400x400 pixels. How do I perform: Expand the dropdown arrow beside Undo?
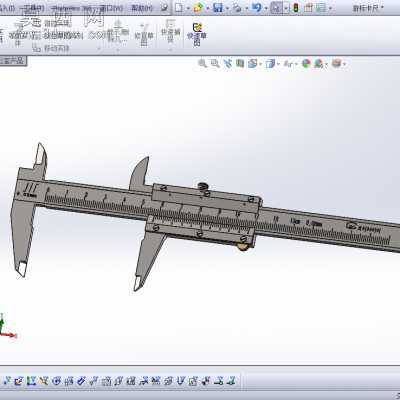[266, 8]
